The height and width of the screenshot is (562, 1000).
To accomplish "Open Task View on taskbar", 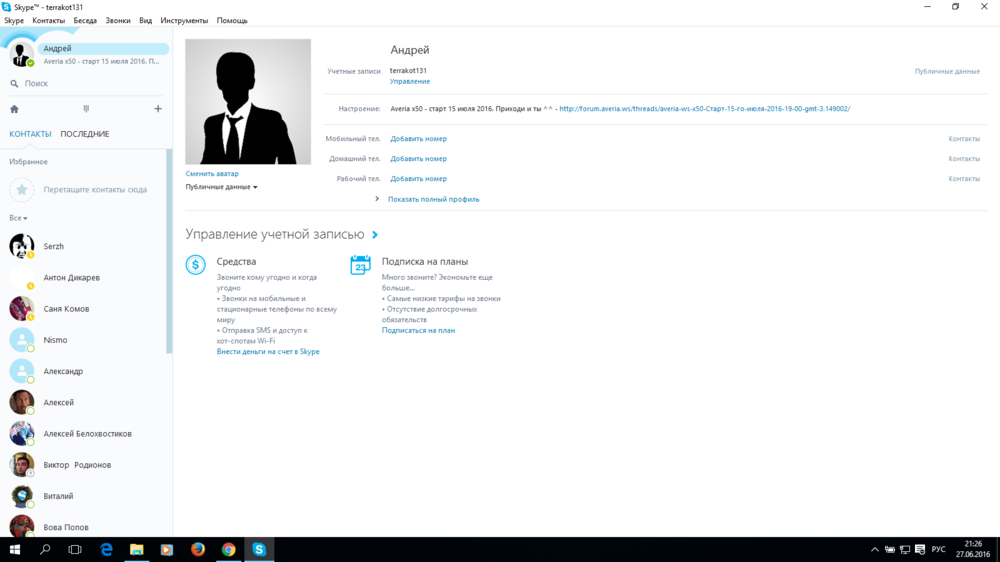I will 75,549.
